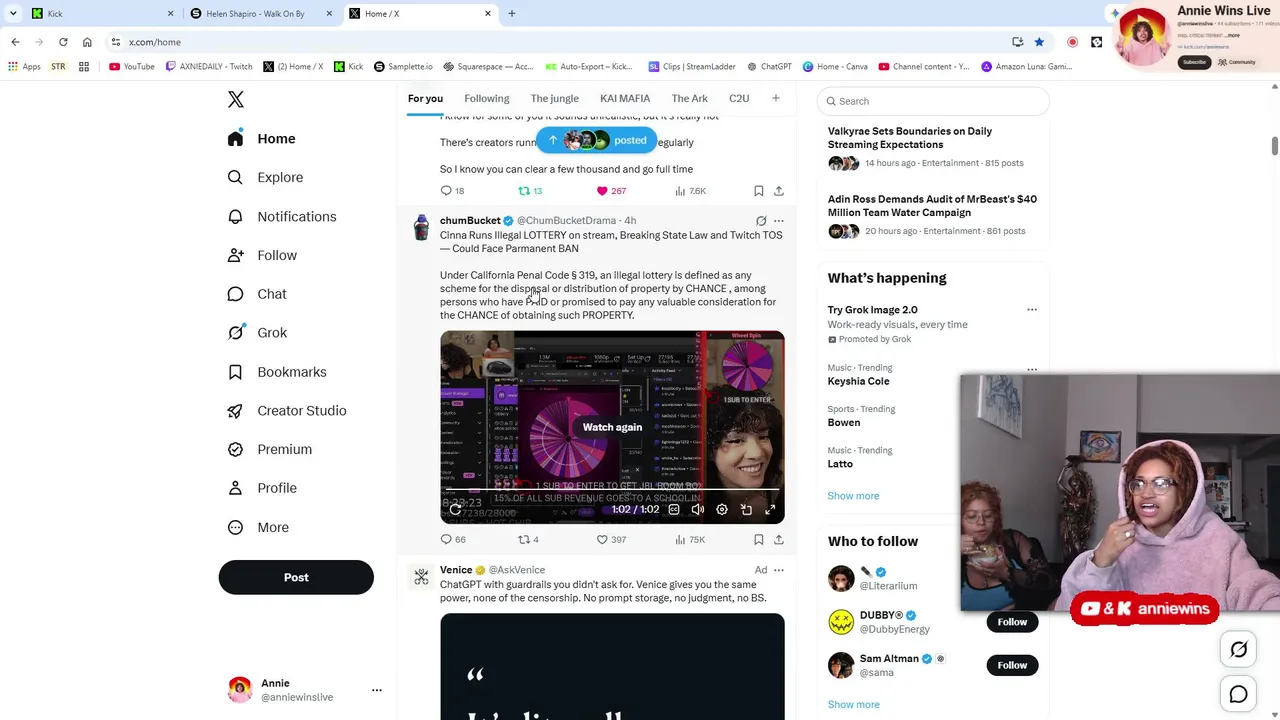Follow DUBBY®
Viewport: 1280px width, 720px height.
tap(1012, 622)
